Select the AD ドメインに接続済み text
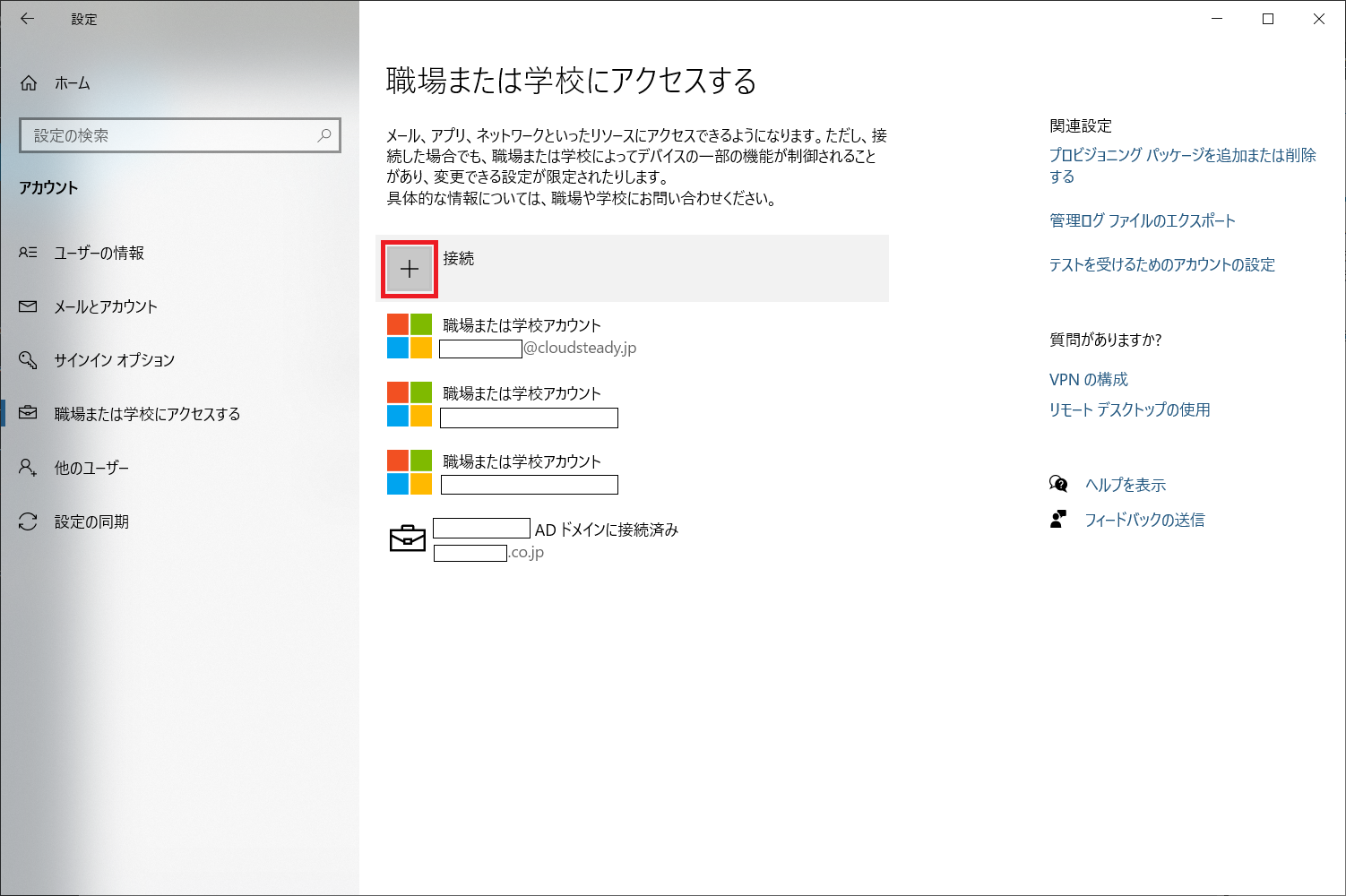The height and width of the screenshot is (896, 1346). pyautogui.click(x=607, y=530)
